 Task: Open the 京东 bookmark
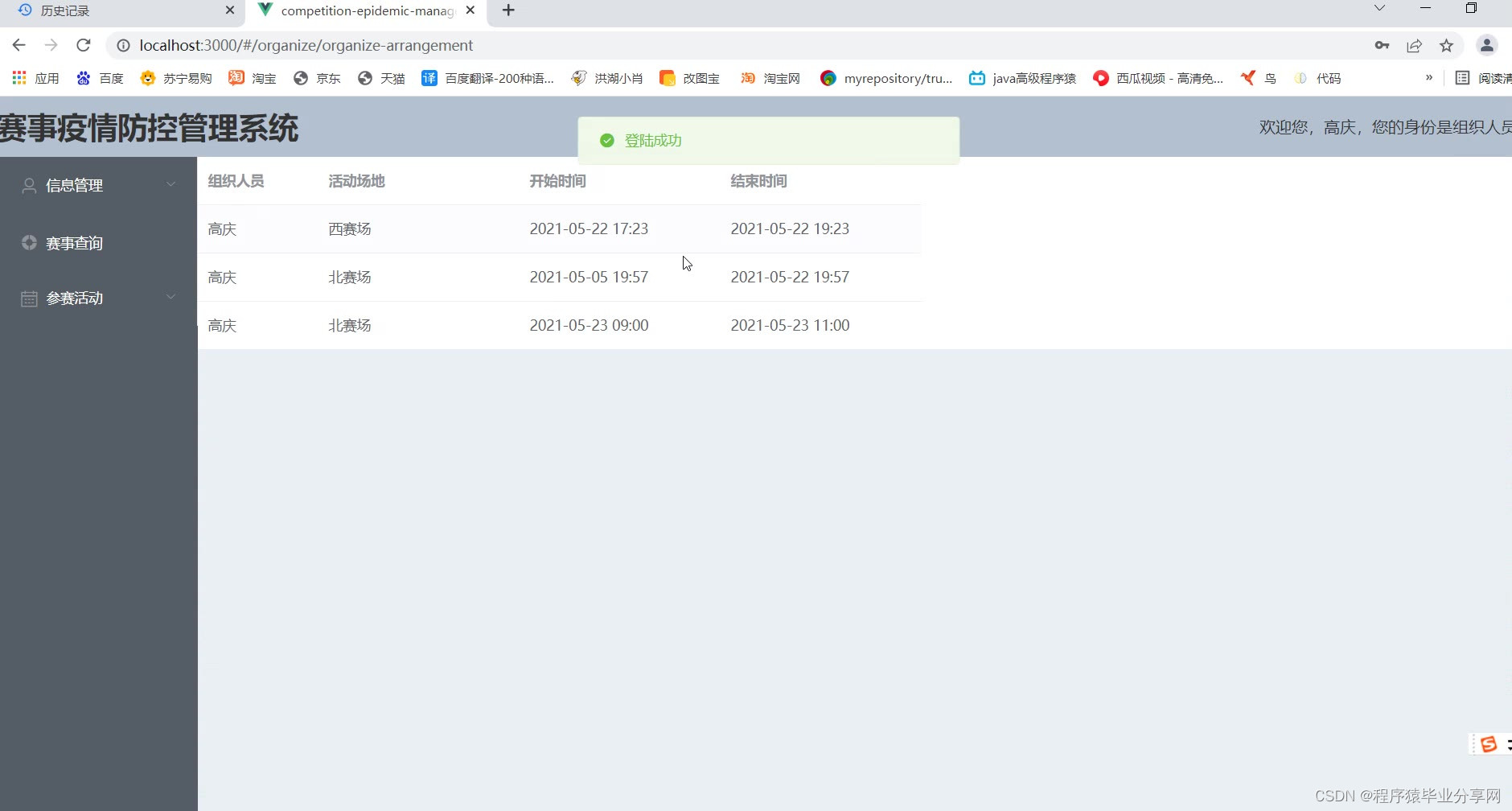[317, 78]
